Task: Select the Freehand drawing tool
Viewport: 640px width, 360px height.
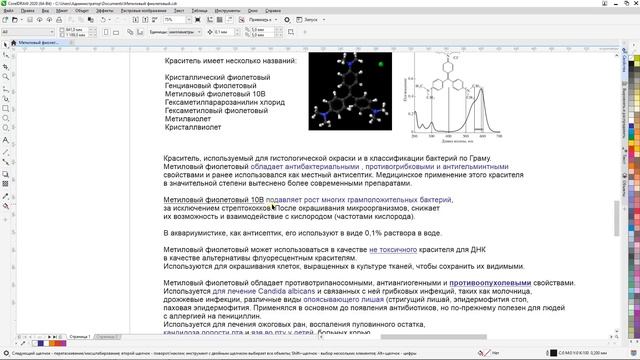Action: (x=5, y=89)
